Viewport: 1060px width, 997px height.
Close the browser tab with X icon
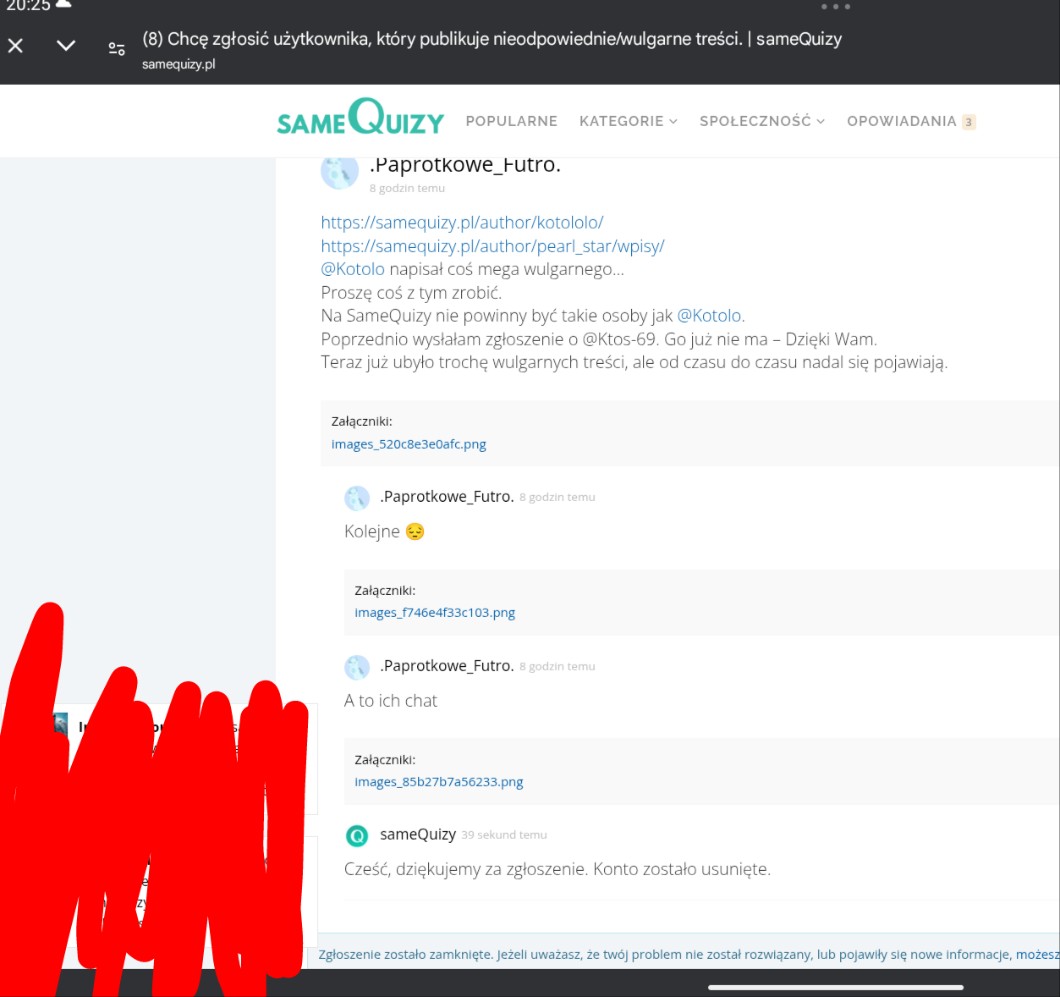[16, 46]
